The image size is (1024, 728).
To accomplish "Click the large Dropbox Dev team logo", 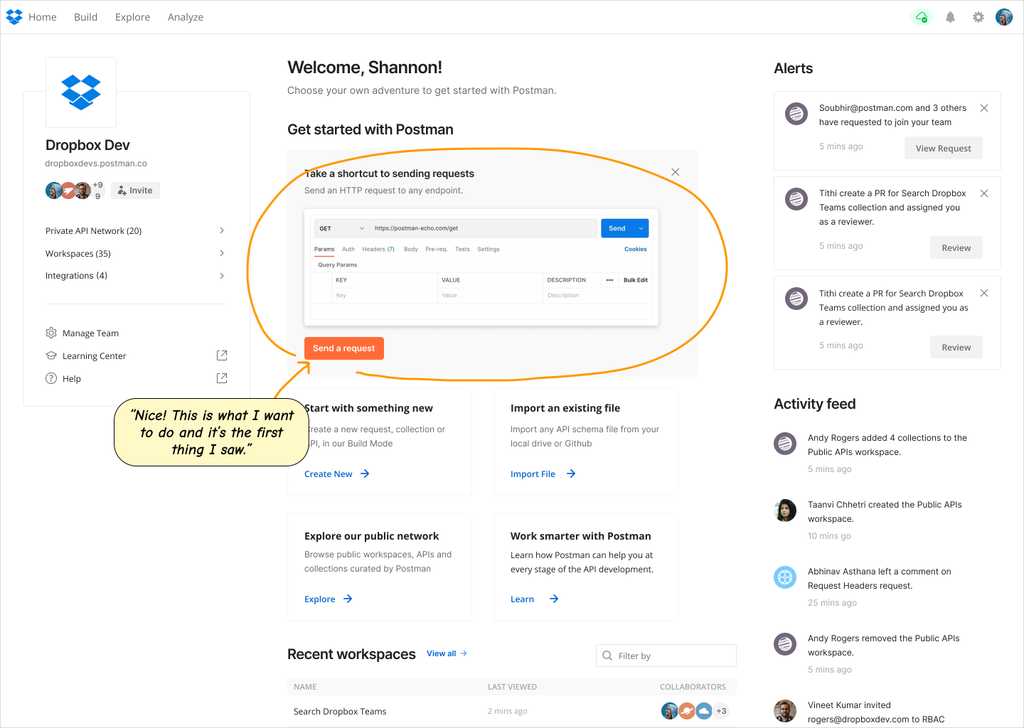I will pyautogui.click(x=81, y=92).
